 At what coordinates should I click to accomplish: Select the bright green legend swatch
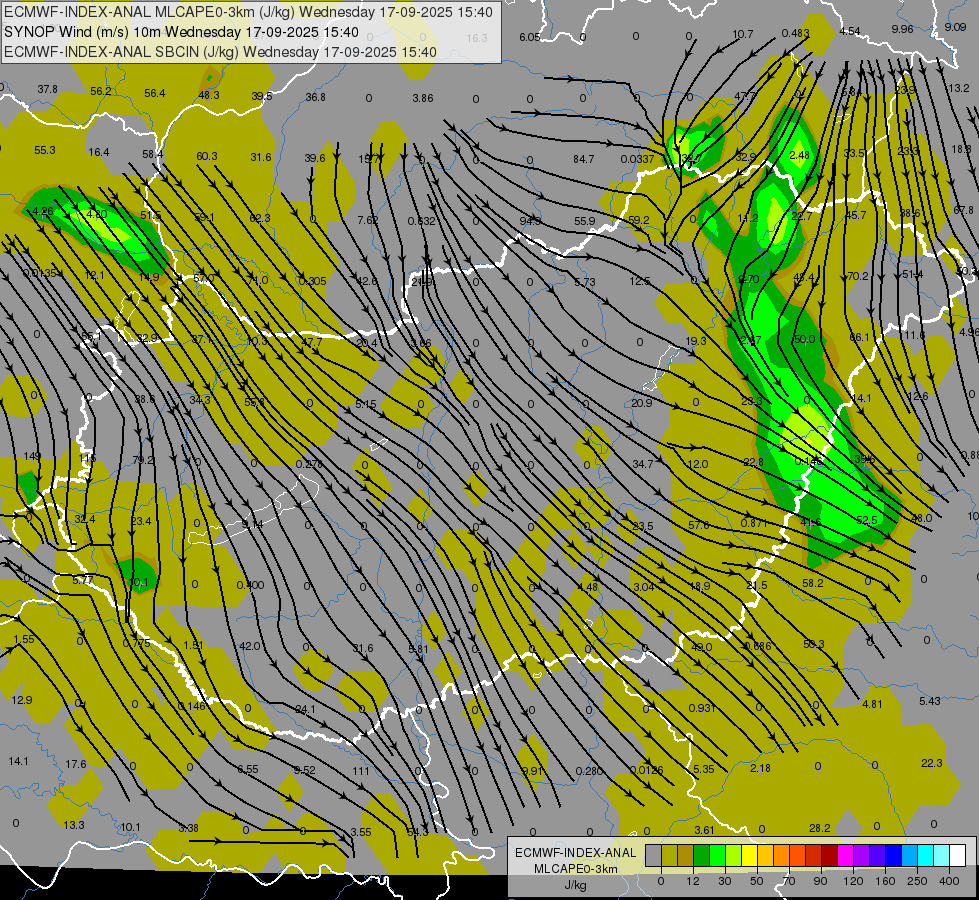(x=717, y=855)
